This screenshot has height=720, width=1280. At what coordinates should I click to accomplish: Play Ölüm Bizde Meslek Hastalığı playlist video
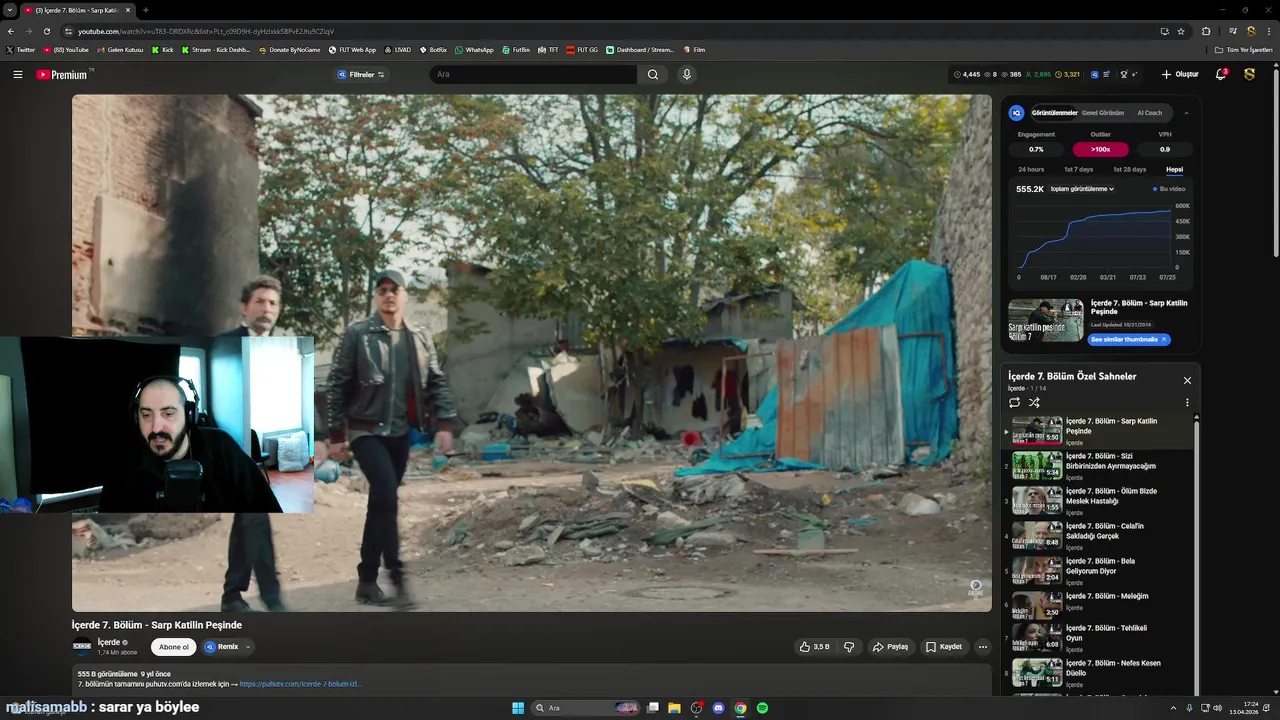click(1098, 501)
